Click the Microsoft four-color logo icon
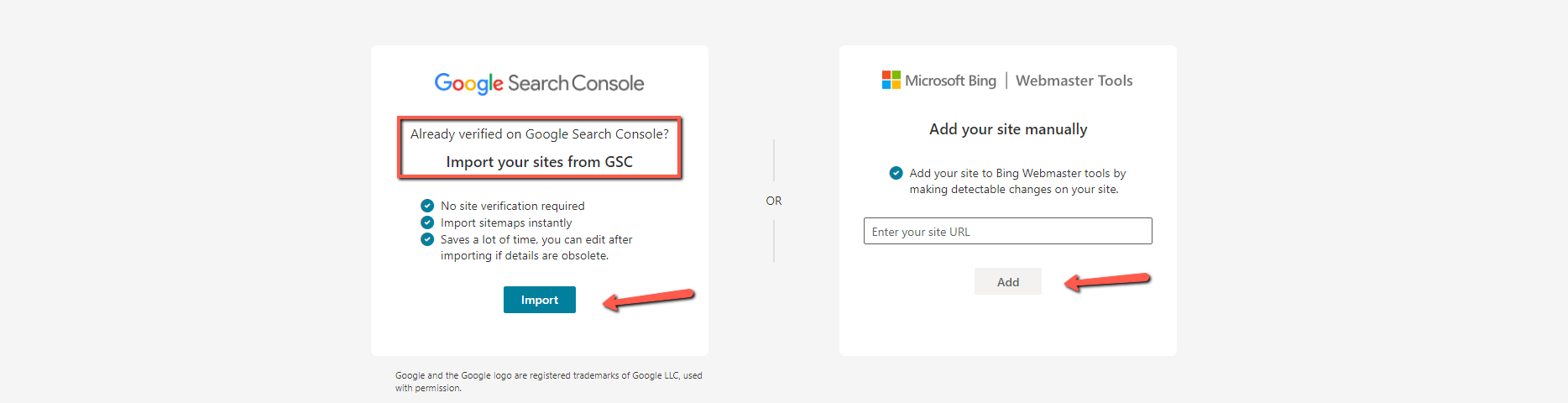 [x=891, y=80]
